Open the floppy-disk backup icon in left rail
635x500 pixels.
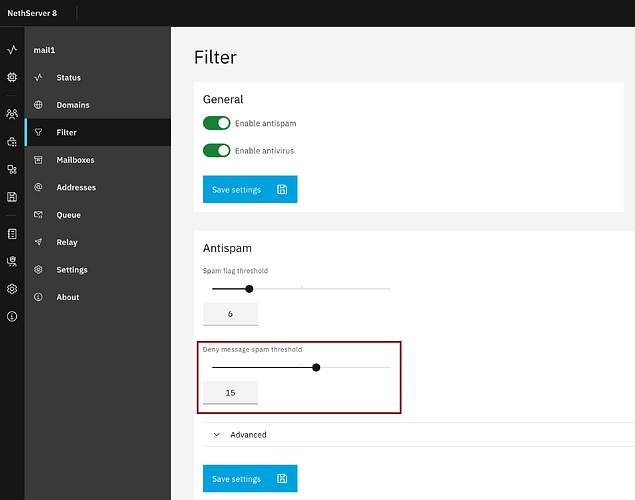12,197
